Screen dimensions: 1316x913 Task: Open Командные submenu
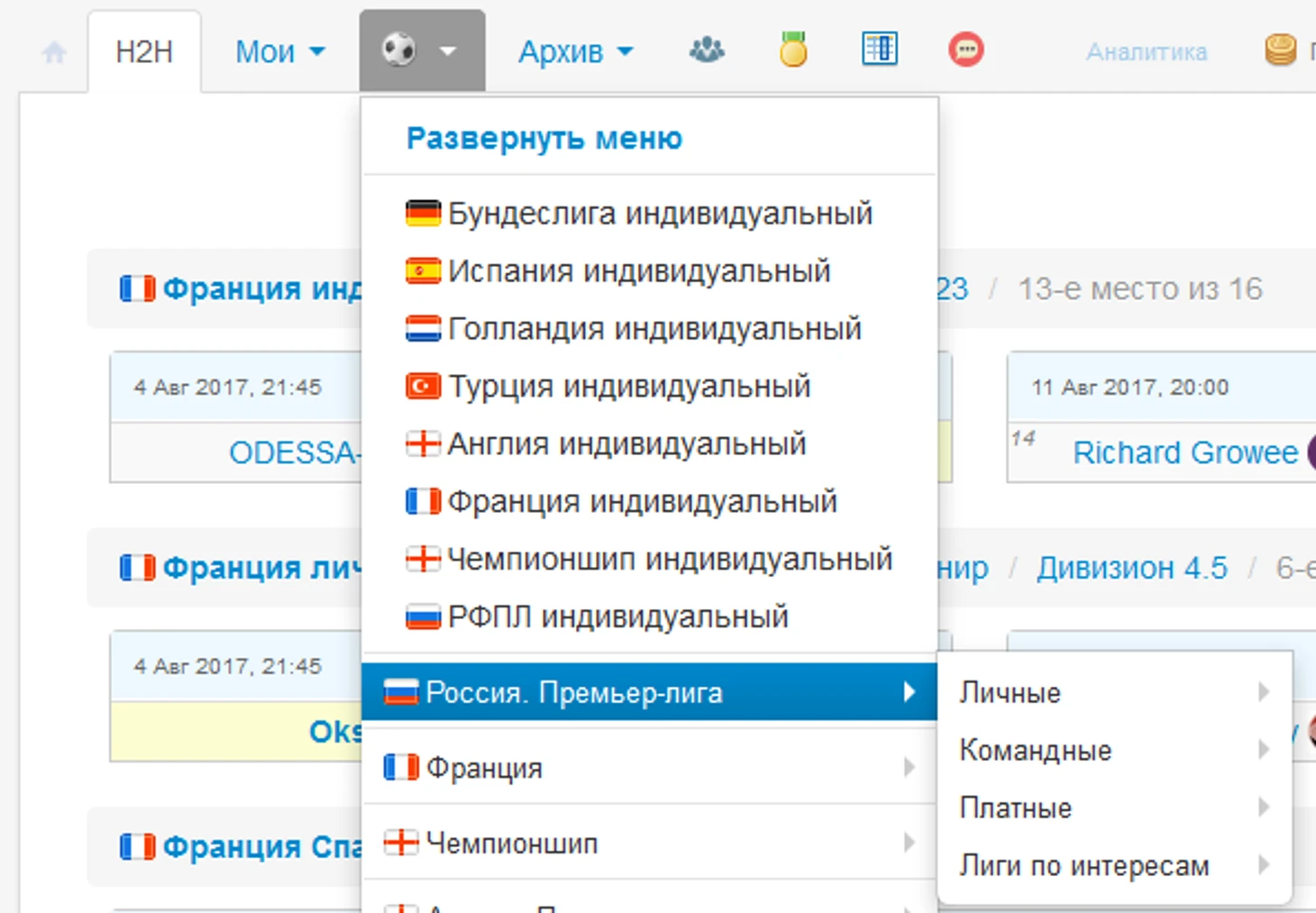click(1115, 751)
